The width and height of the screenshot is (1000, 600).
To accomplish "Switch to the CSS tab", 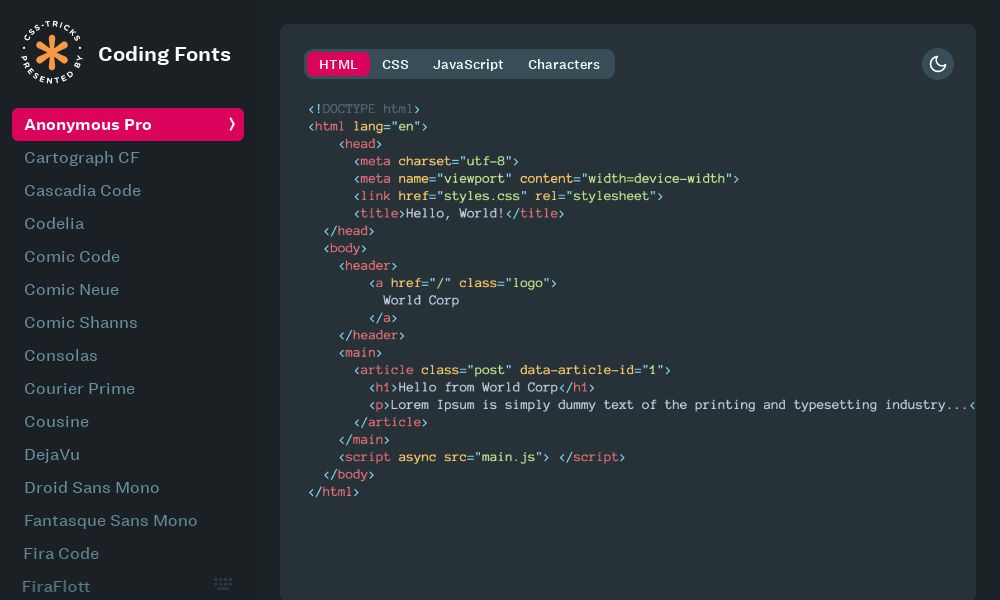I will [x=396, y=64].
